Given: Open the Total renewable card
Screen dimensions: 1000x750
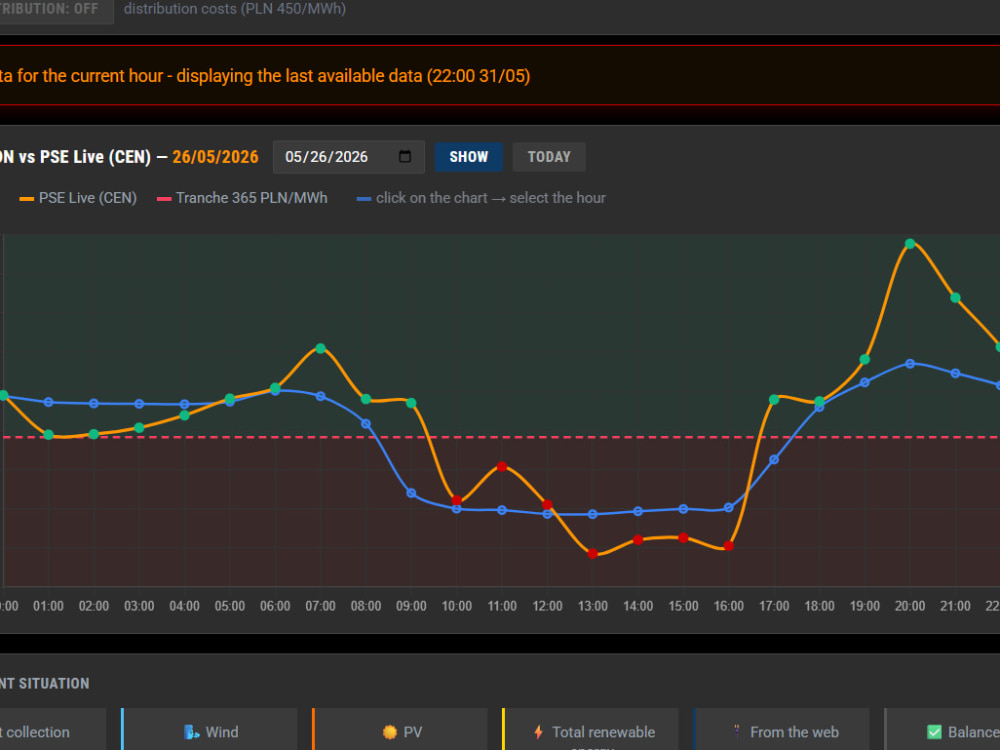Looking at the screenshot, I should [x=591, y=729].
